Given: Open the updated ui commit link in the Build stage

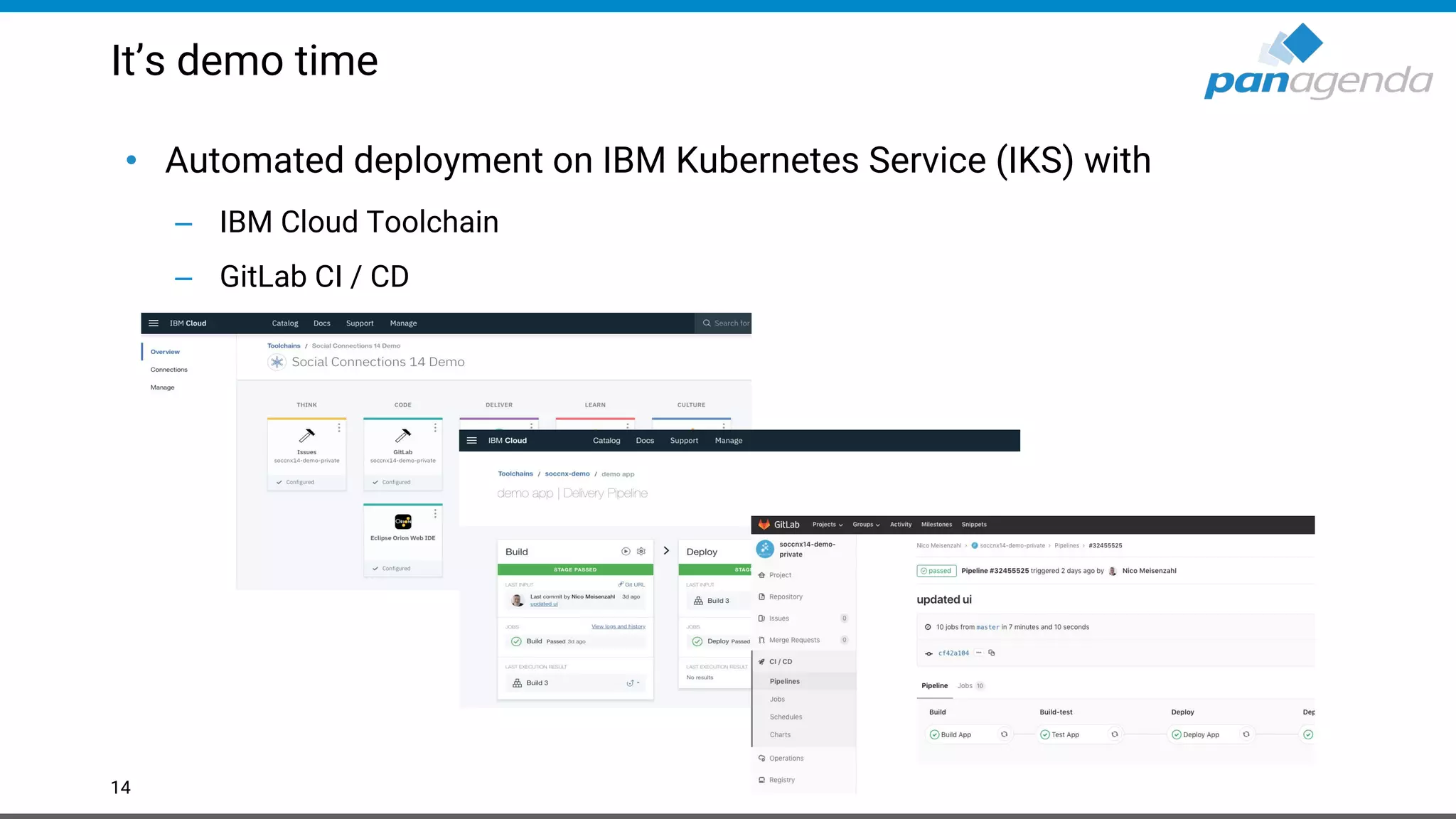Looking at the screenshot, I should pos(544,604).
